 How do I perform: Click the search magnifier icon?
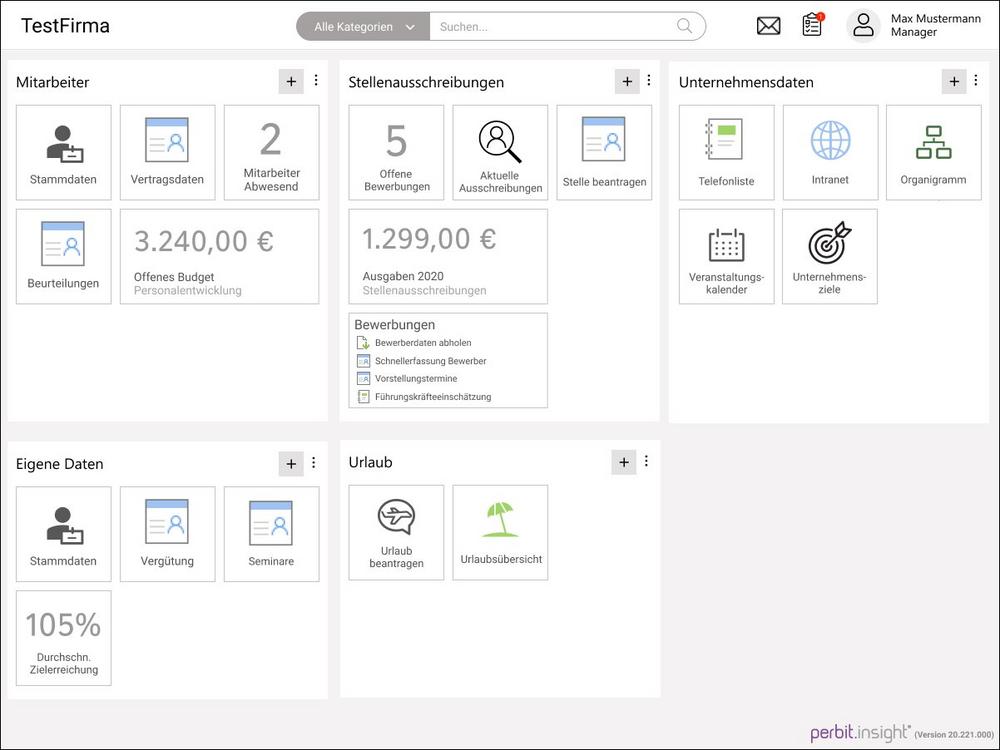tap(685, 27)
